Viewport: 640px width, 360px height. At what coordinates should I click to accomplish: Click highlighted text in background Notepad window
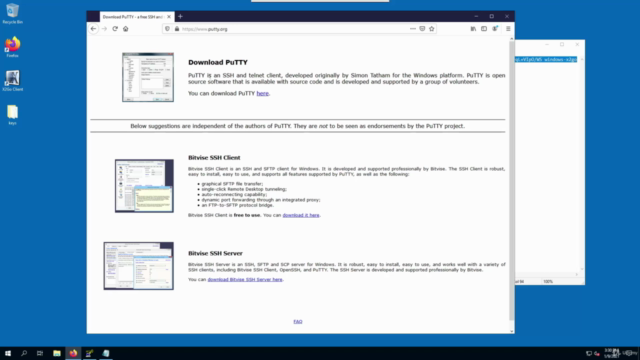click(x=546, y=60)
